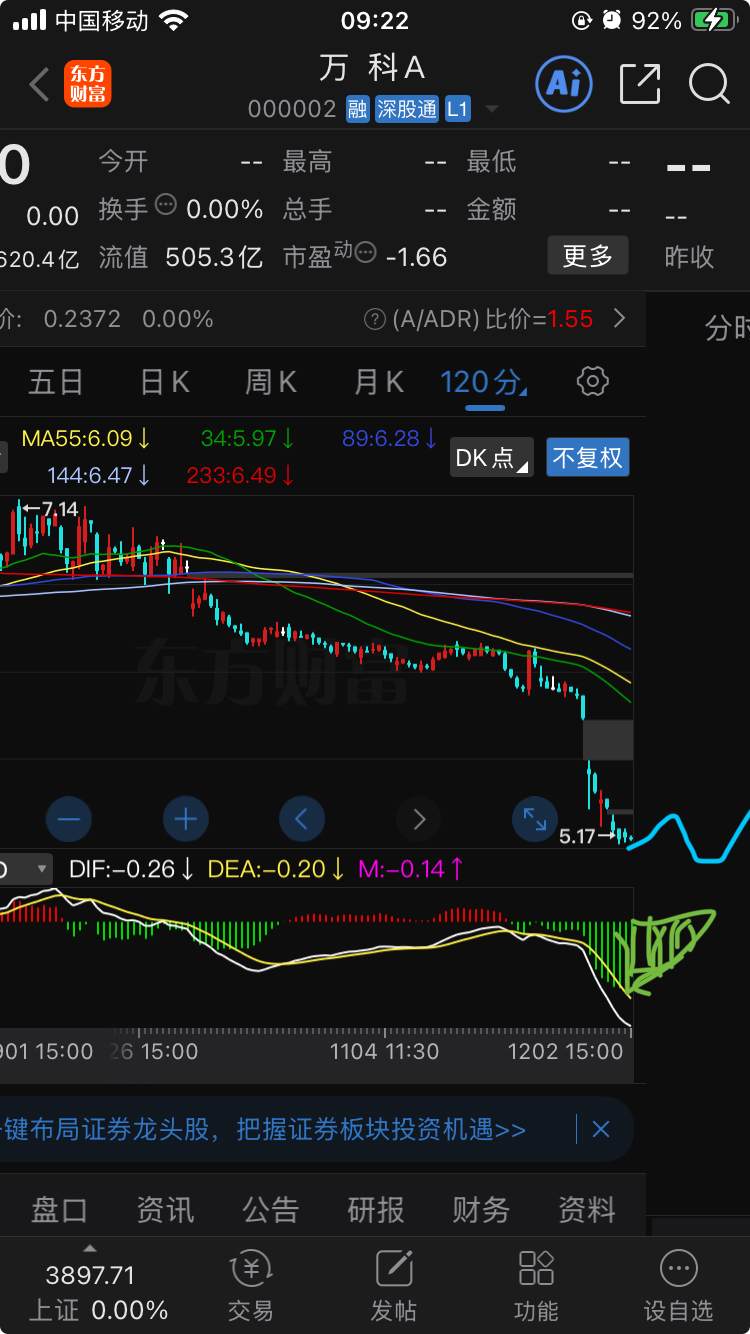Tap the 昨收 label
The image size is (750, 1334).
click(x=690, y=257)
